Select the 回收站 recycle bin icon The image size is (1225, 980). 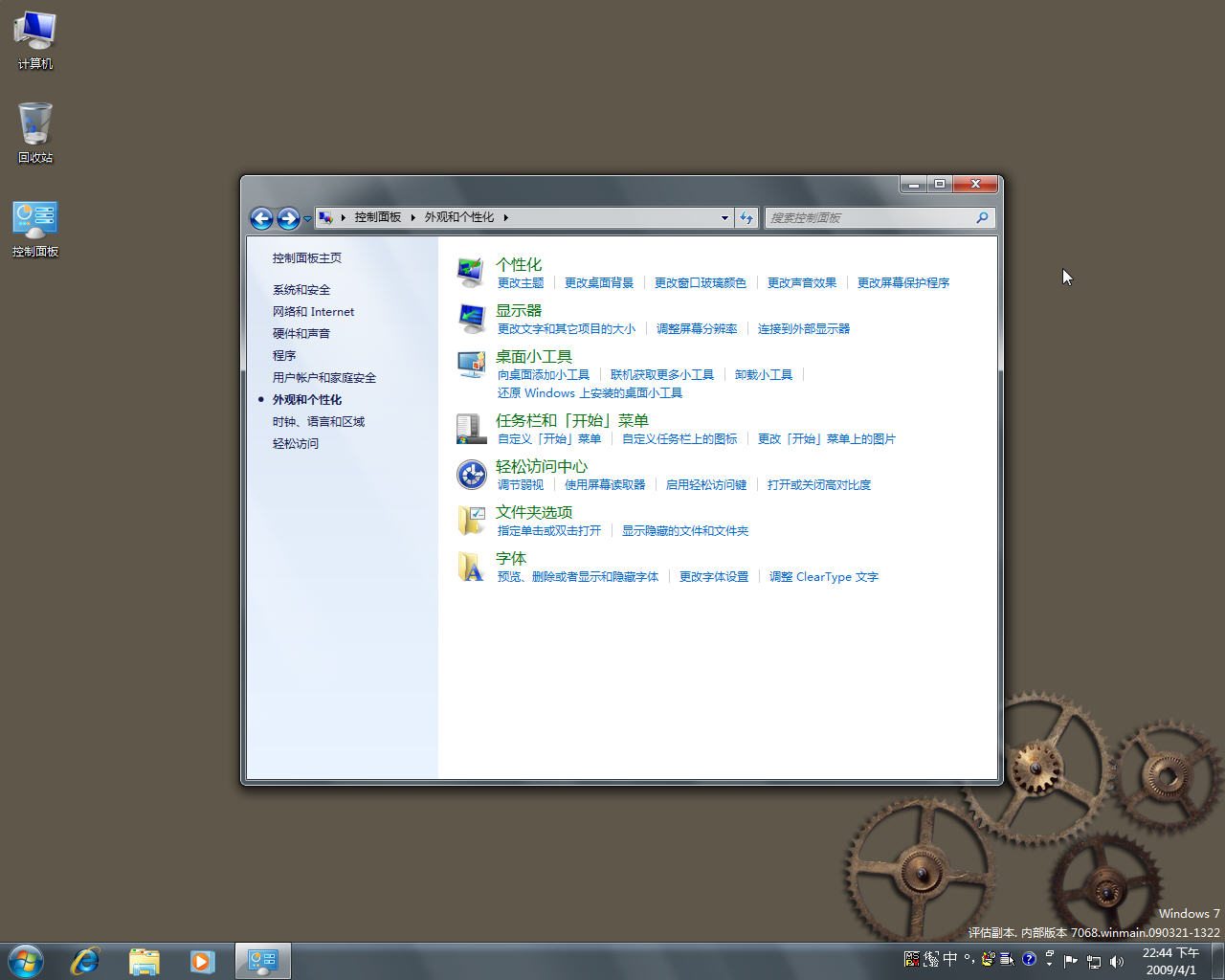(35, 132)
